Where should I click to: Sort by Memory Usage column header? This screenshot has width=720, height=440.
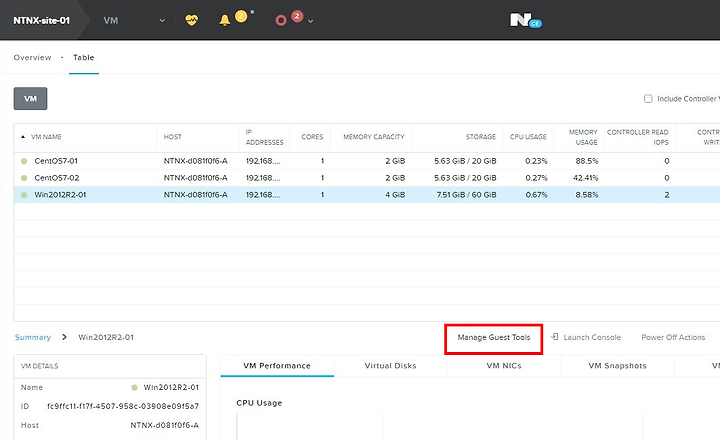[x=583, y=137]
